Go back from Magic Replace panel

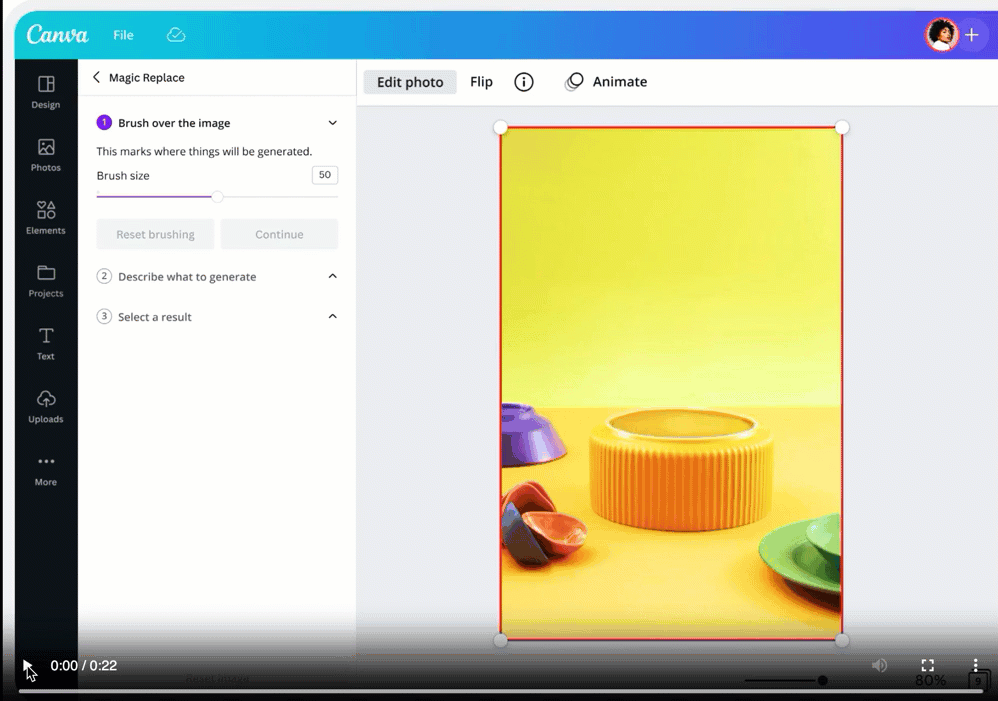point(97,78)
